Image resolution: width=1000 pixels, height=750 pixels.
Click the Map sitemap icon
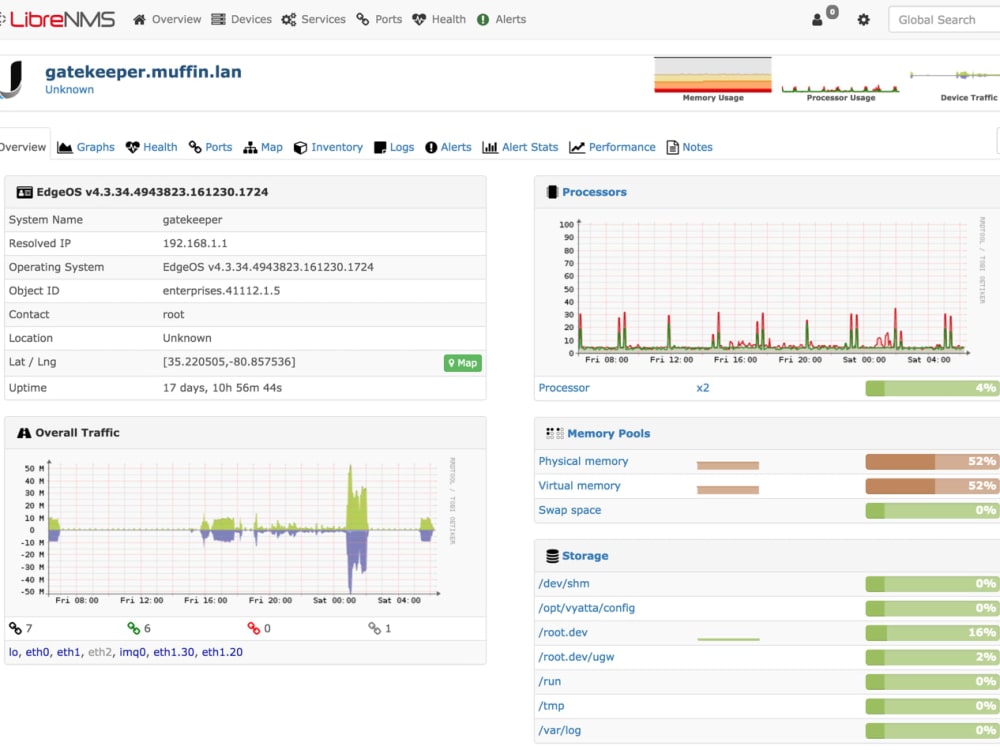point(250,148)
